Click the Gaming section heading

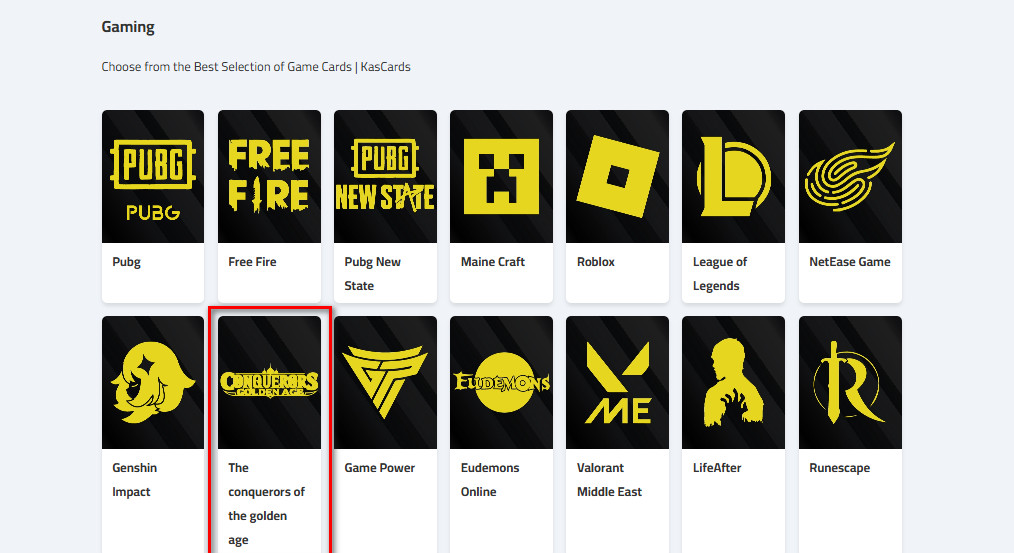(x=128, y=27)
